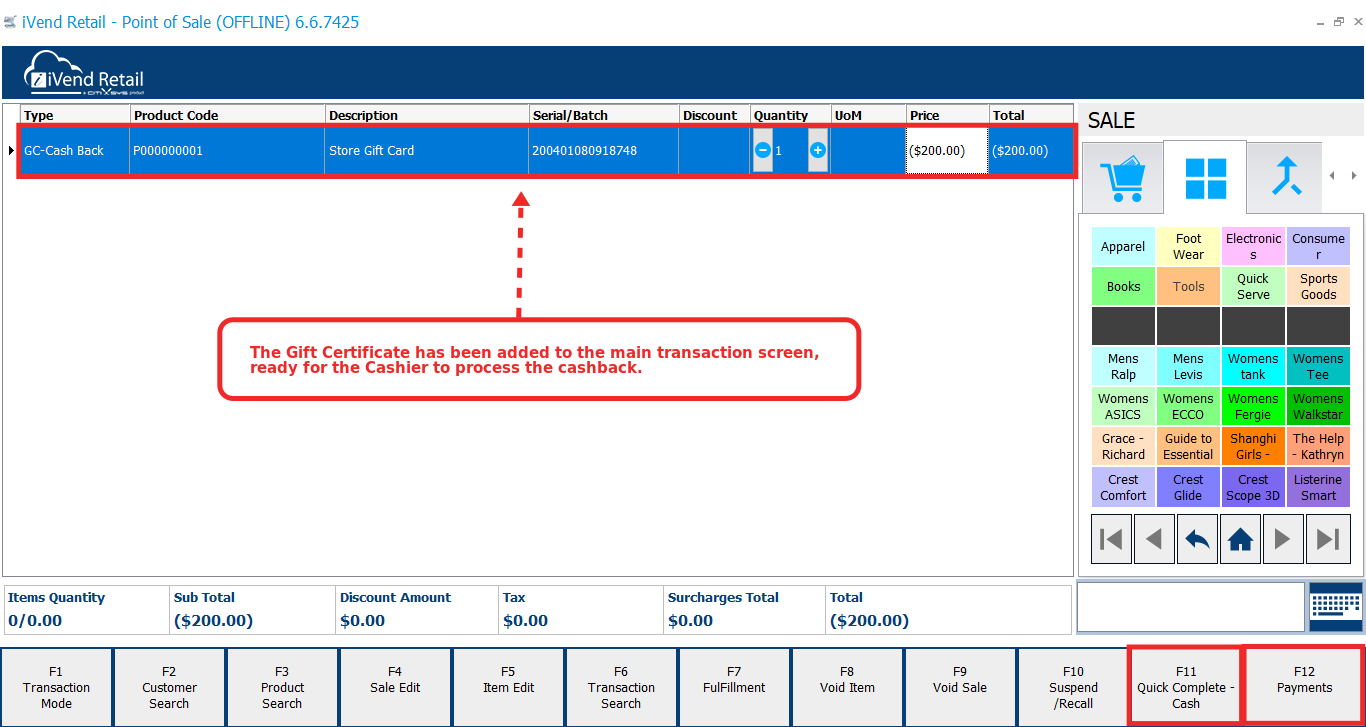This screenshot has width=1366, height=727.
Task: Click the Serial/Batch column header
Action: point(604,115)
